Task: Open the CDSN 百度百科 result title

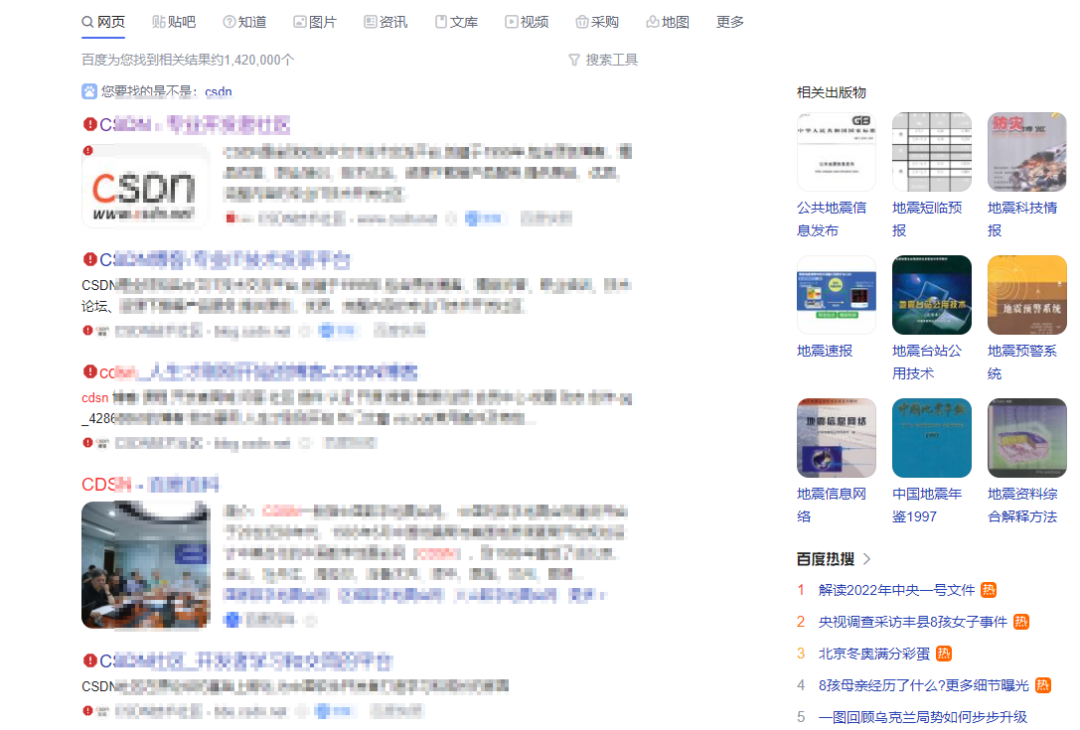Action: tap(150, 484)
